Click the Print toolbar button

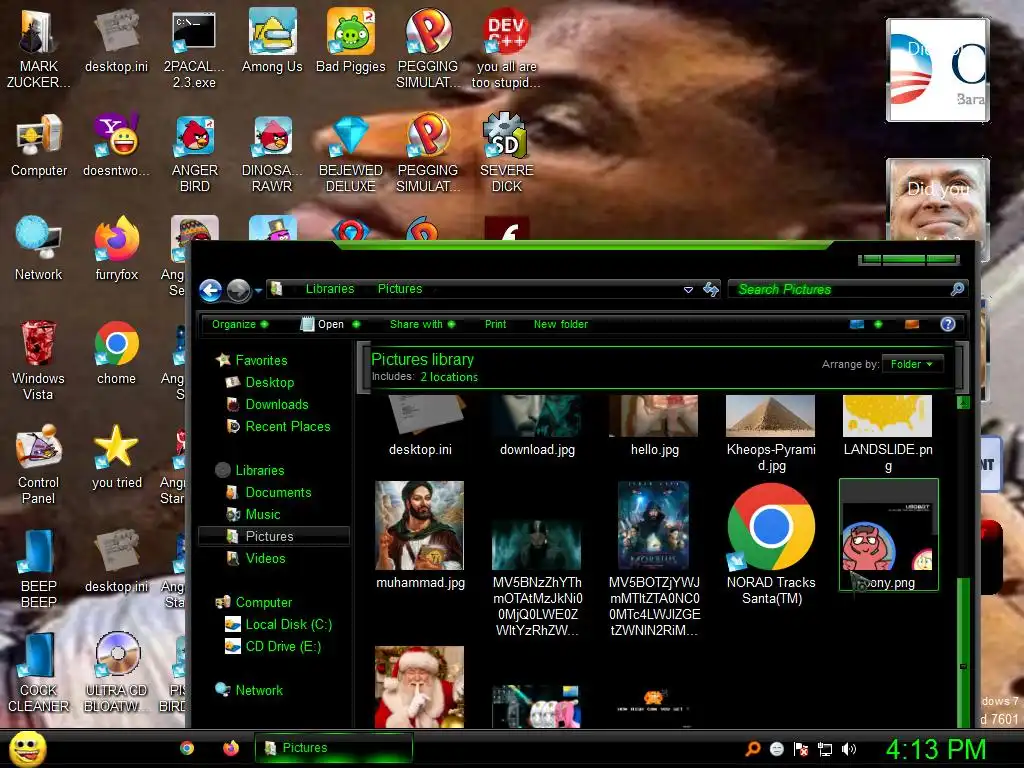click(x=495, y=324)
